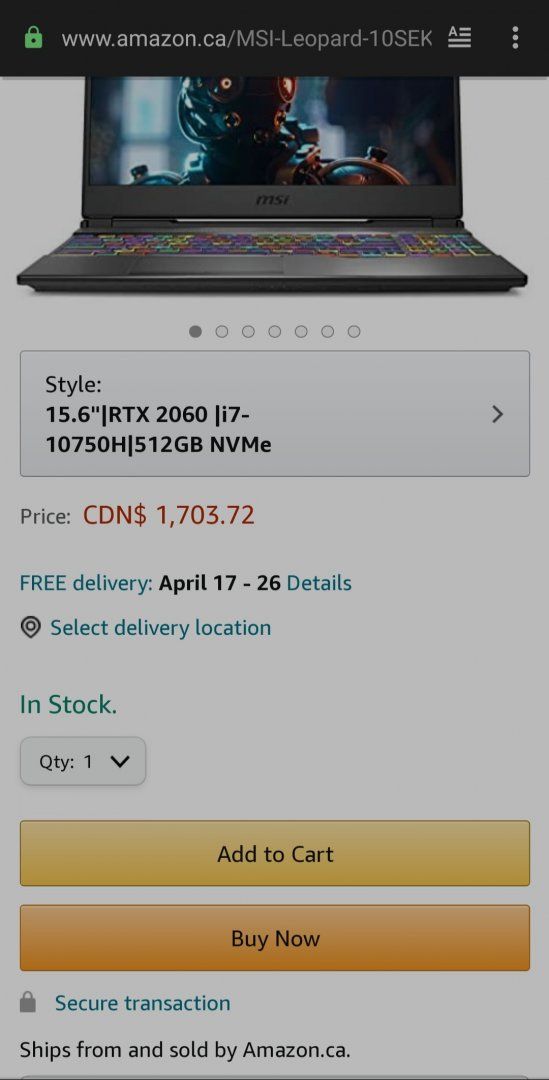Image resolution: width=549 pixels, height=1080 pixels.
Task: Open the reader mode icon in address bar
Action: (459, 37)
